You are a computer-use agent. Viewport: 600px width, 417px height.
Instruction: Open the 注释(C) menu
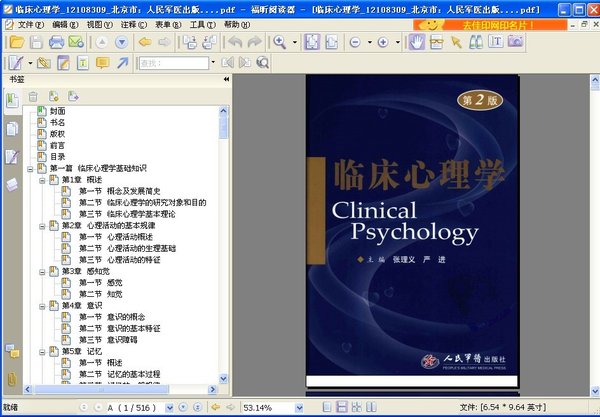pyautogui.click(x=134, y=25)
